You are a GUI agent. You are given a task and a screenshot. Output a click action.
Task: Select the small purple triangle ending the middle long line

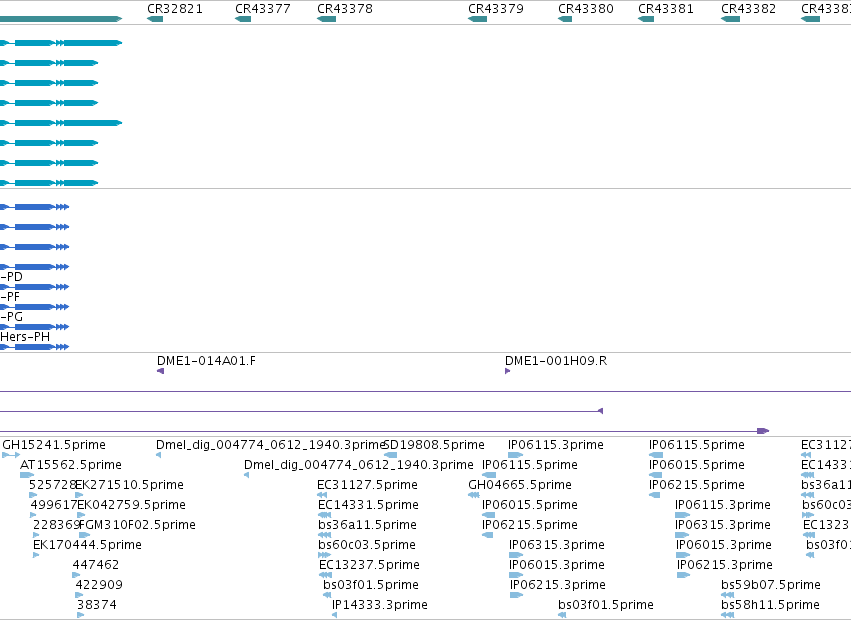pyautogui.click(x=600, y=411)
